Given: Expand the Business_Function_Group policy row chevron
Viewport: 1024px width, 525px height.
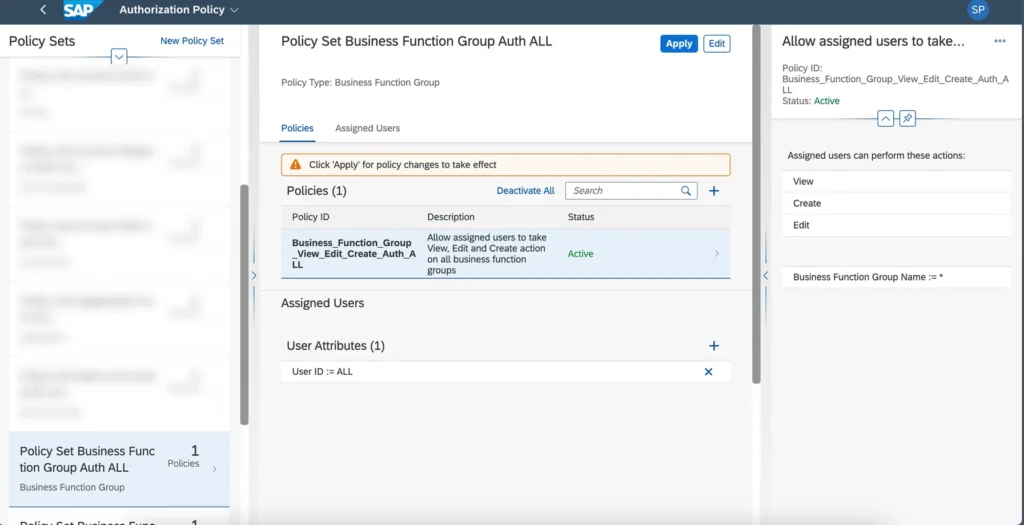Looking at the screenshot, I should click(716, 254).
